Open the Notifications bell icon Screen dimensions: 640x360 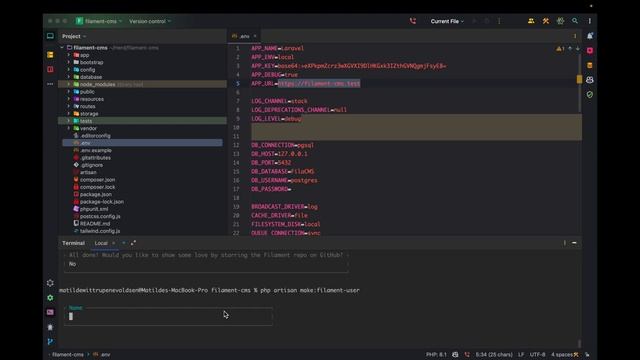pos(590,36)
